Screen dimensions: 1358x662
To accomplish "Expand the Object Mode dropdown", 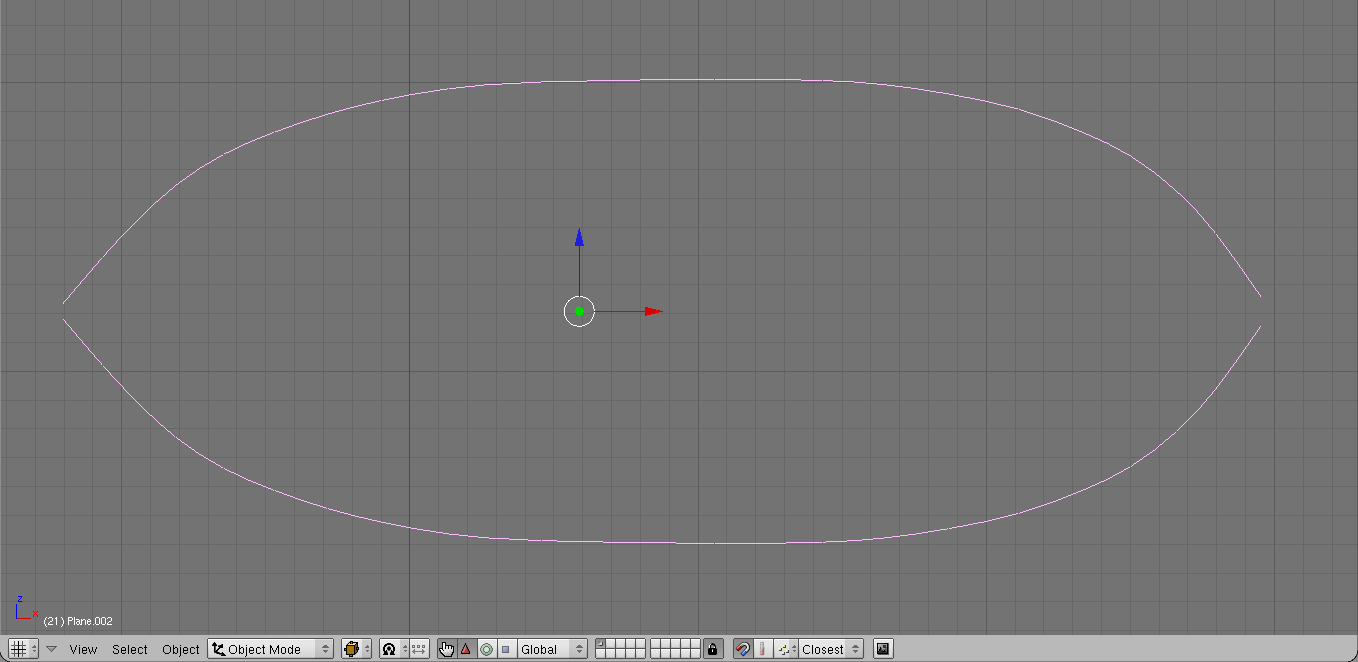I will pos(271,649).
